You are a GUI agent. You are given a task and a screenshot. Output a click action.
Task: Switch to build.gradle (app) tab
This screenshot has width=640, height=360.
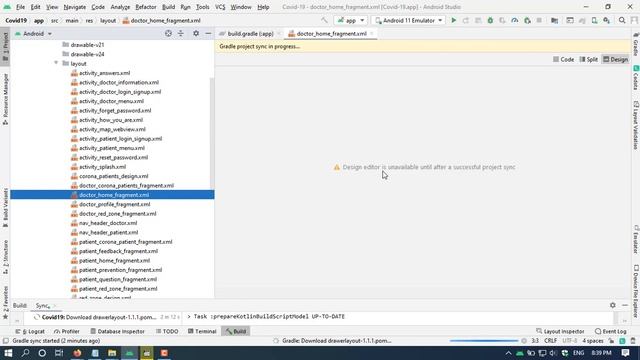(x=250, y=34)
